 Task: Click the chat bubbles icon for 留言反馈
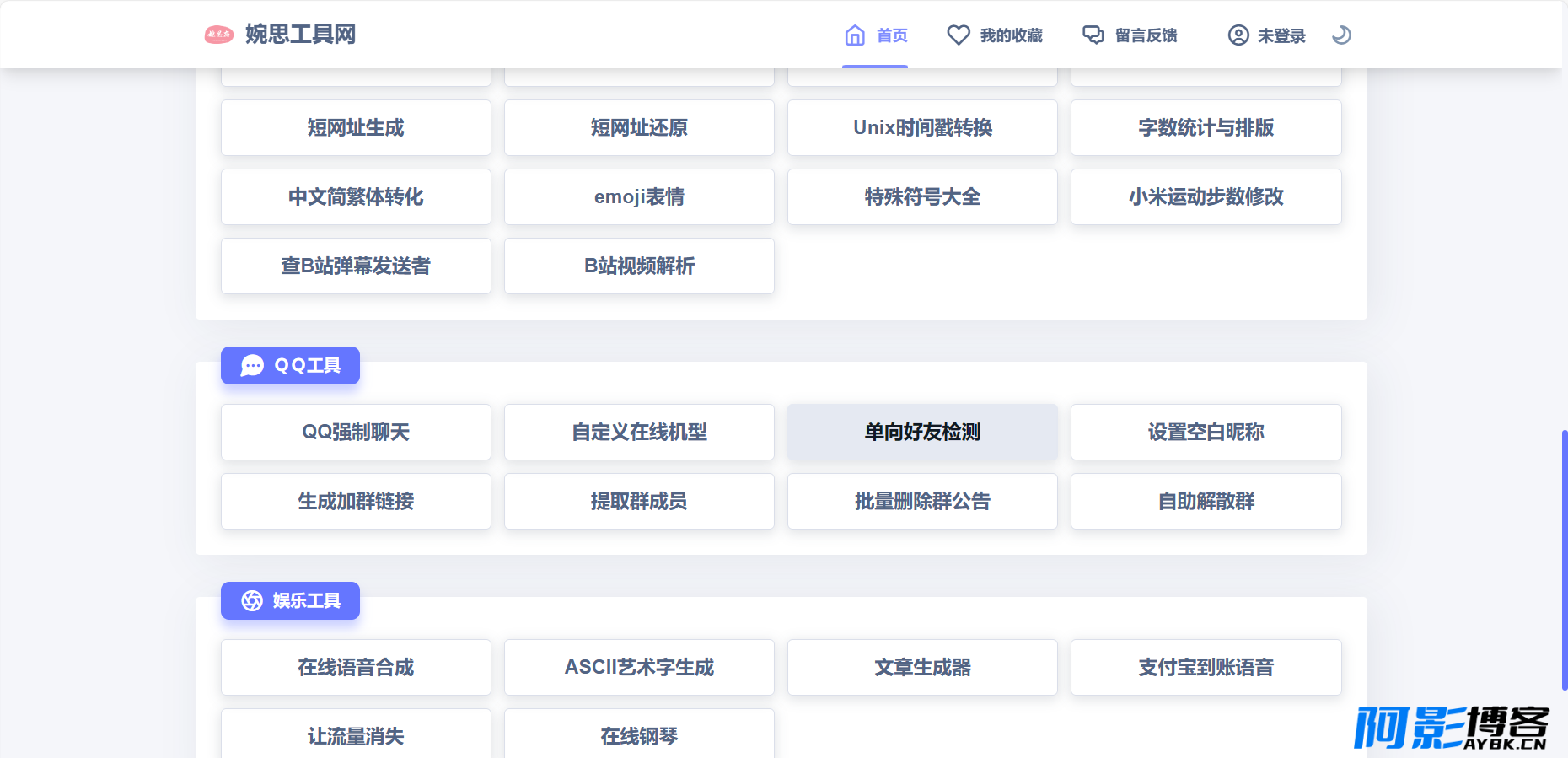pyautogui.click(x=1093, y=35)
